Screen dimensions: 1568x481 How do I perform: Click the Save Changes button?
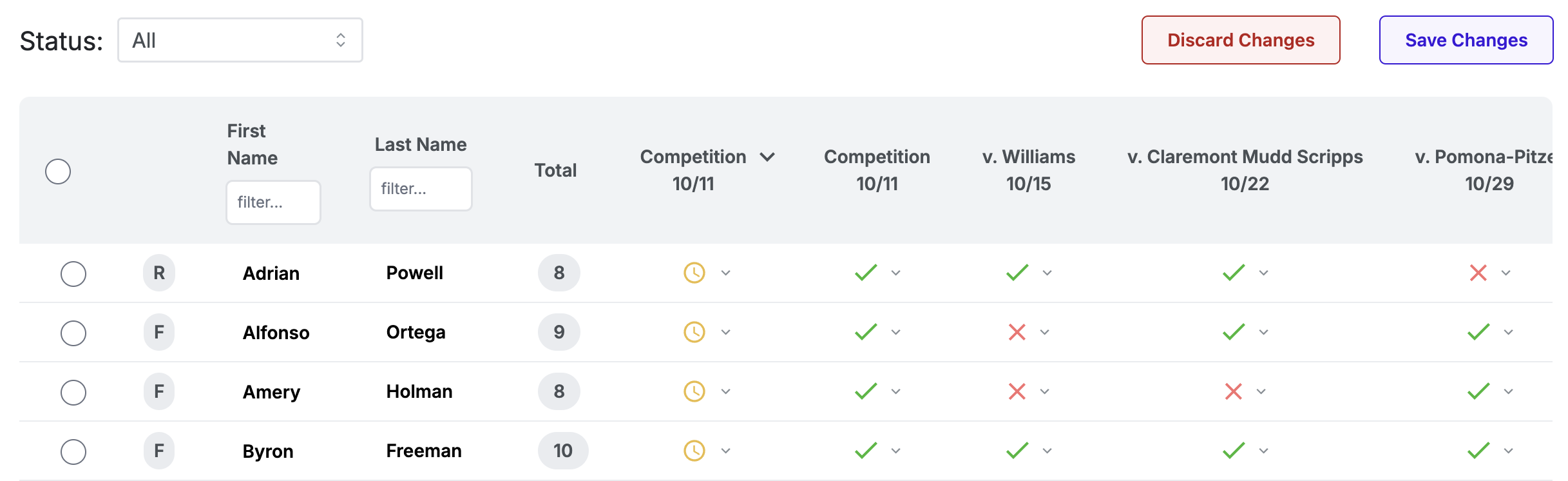(x=1466, y=40)
